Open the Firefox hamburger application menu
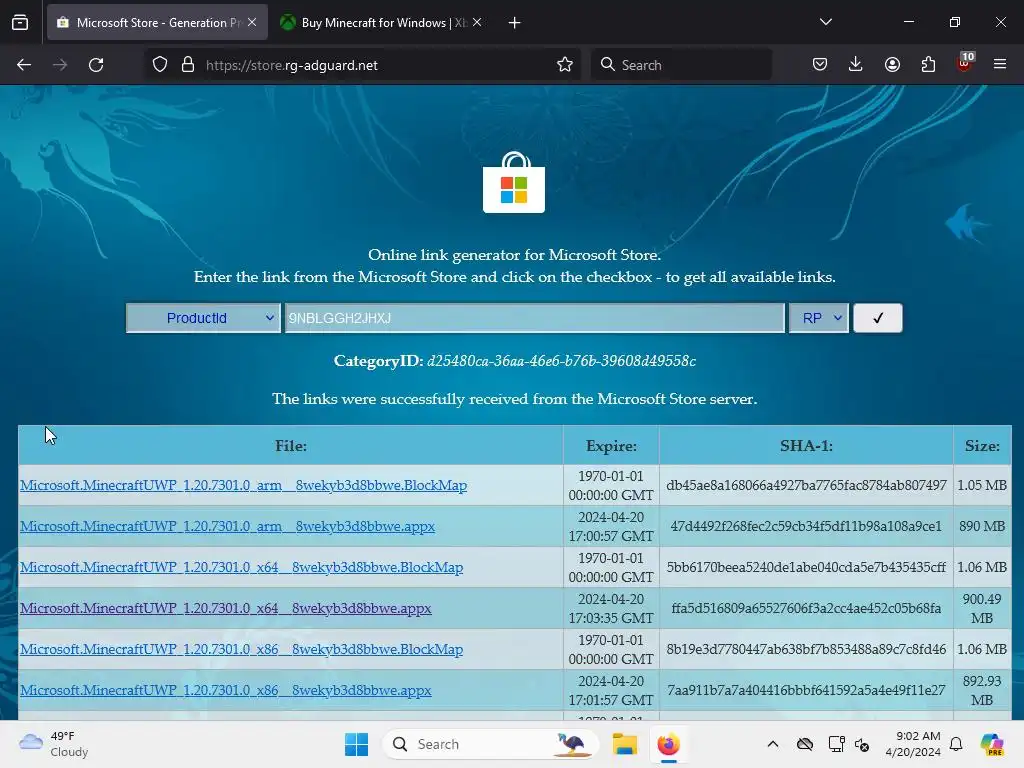Image resolution: width=1024 pixels, height=768 pixels. pos(1000,65)
